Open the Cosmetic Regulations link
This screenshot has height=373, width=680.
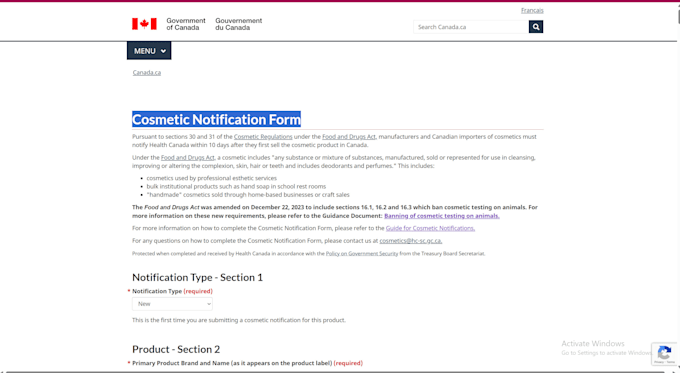[x=263, y=137]
